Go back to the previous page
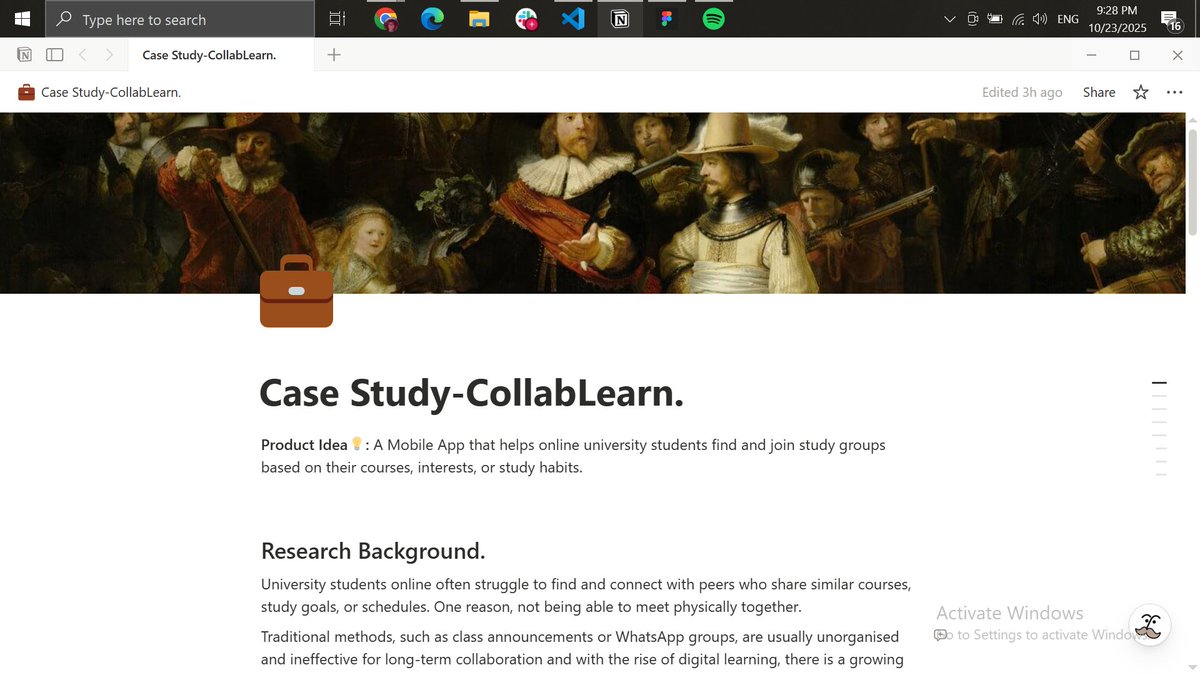 click(x=83, y=55)
